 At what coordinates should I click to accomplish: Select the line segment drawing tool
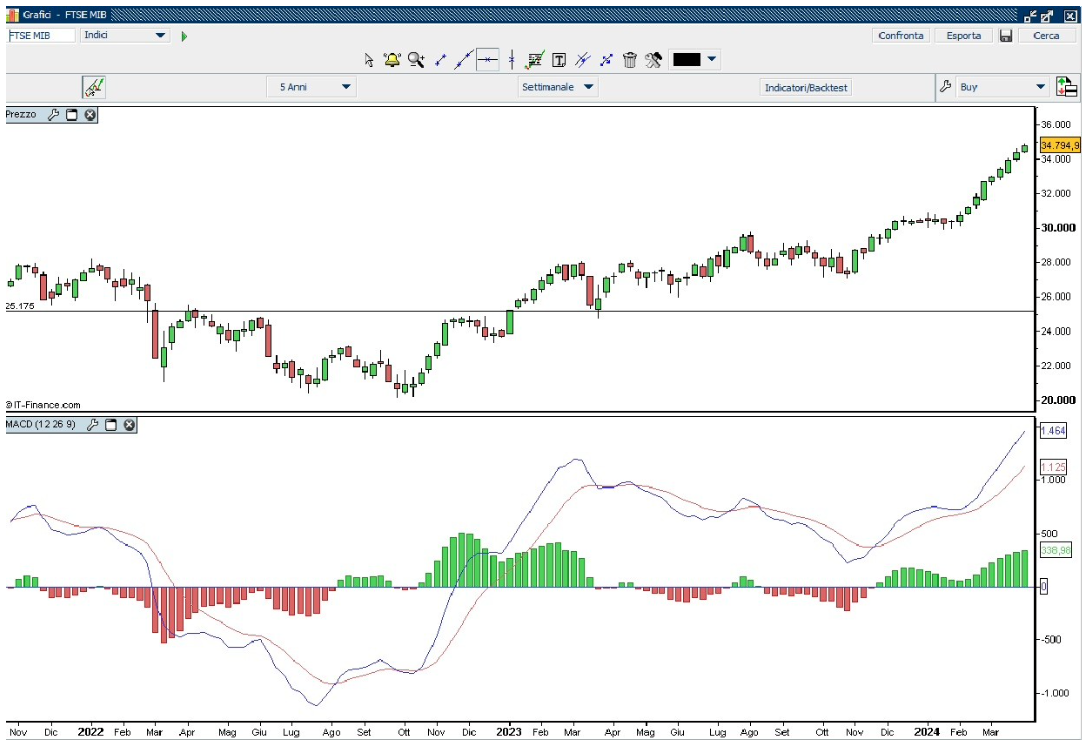(x=440, y=60)
